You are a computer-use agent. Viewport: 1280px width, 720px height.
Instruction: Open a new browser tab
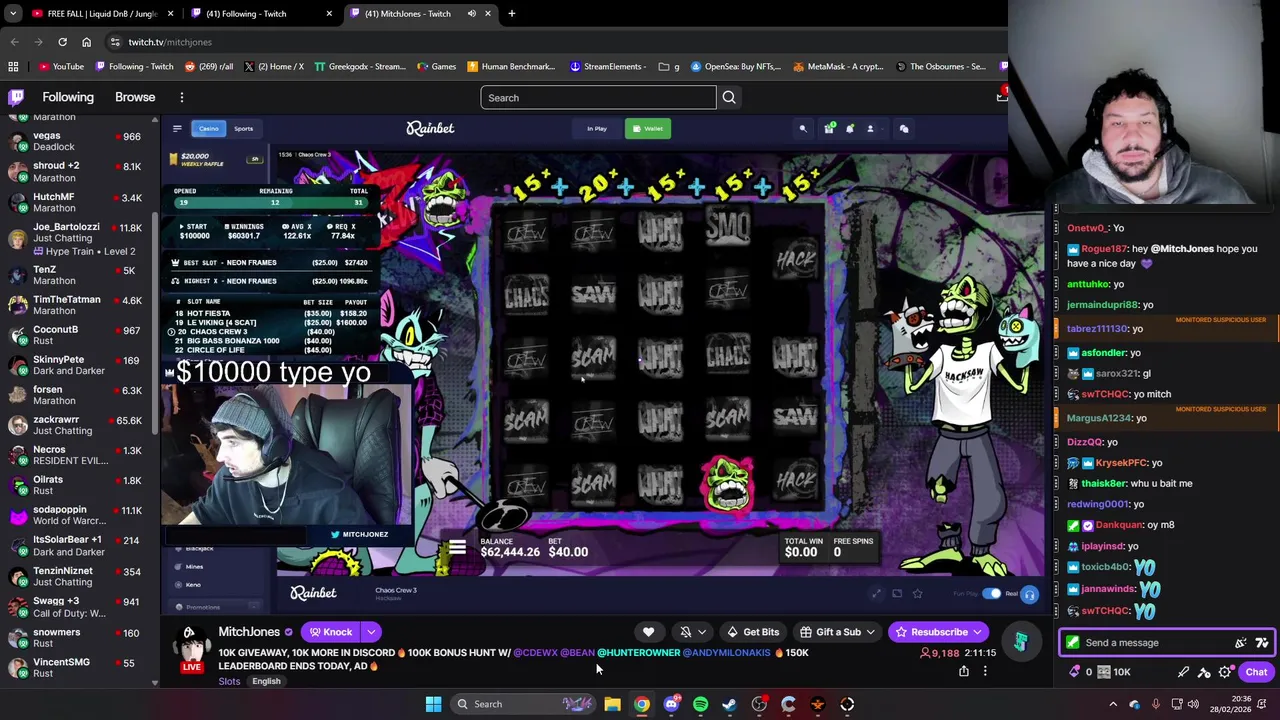point(512,14)
